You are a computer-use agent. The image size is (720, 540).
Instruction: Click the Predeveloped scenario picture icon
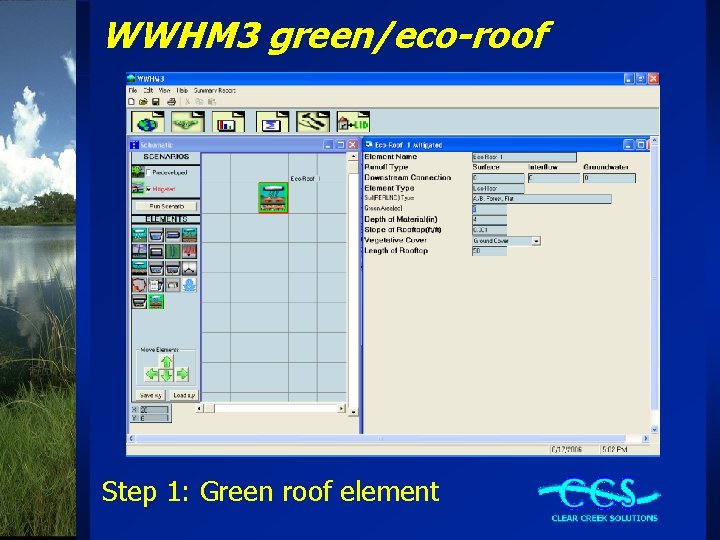pos(138,172)
